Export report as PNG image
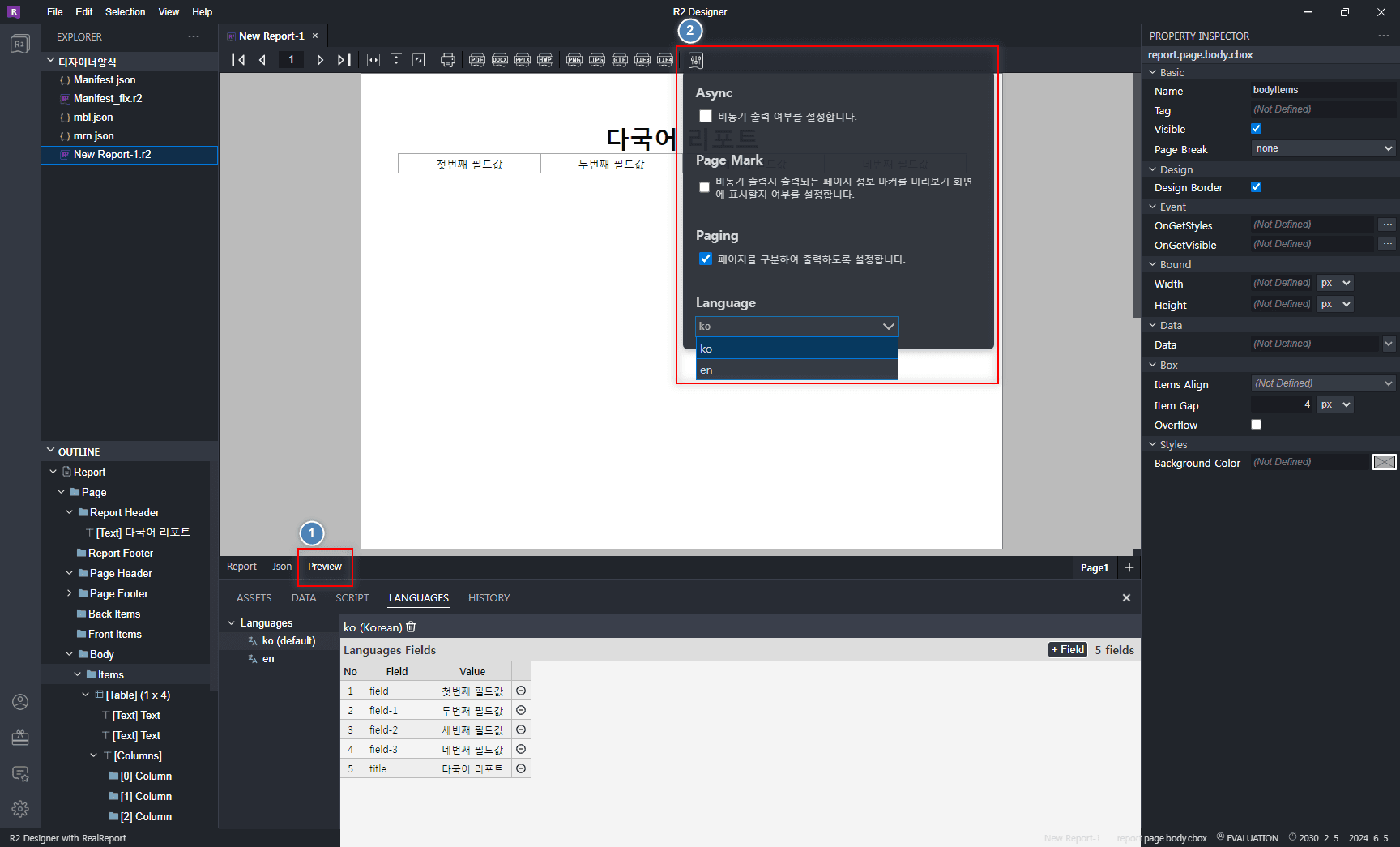 pos(574,60)
